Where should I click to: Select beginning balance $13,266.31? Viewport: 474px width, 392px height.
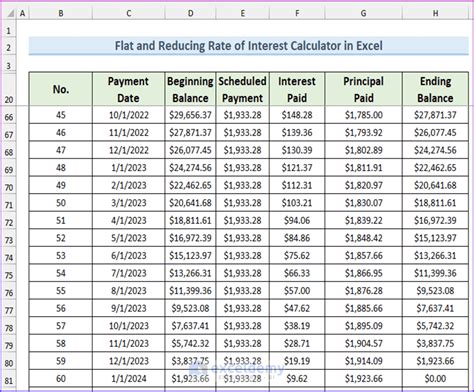(x=190, y=273)
